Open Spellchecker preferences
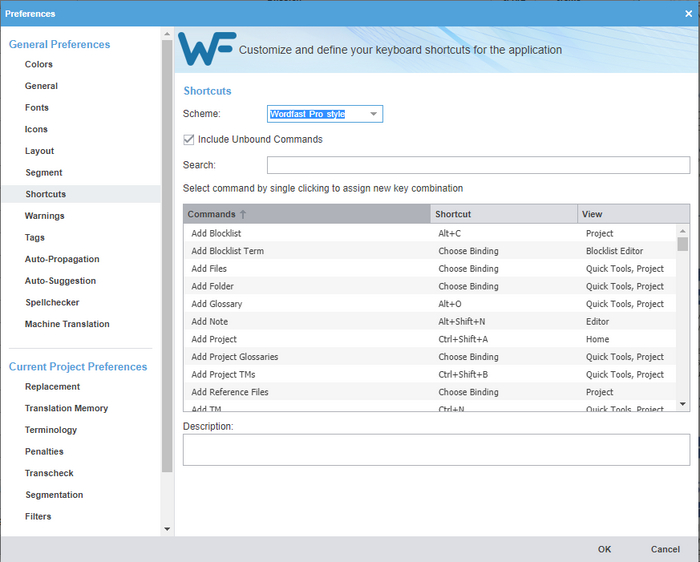This screenshot has height=562, width=700. click(52, 302)
